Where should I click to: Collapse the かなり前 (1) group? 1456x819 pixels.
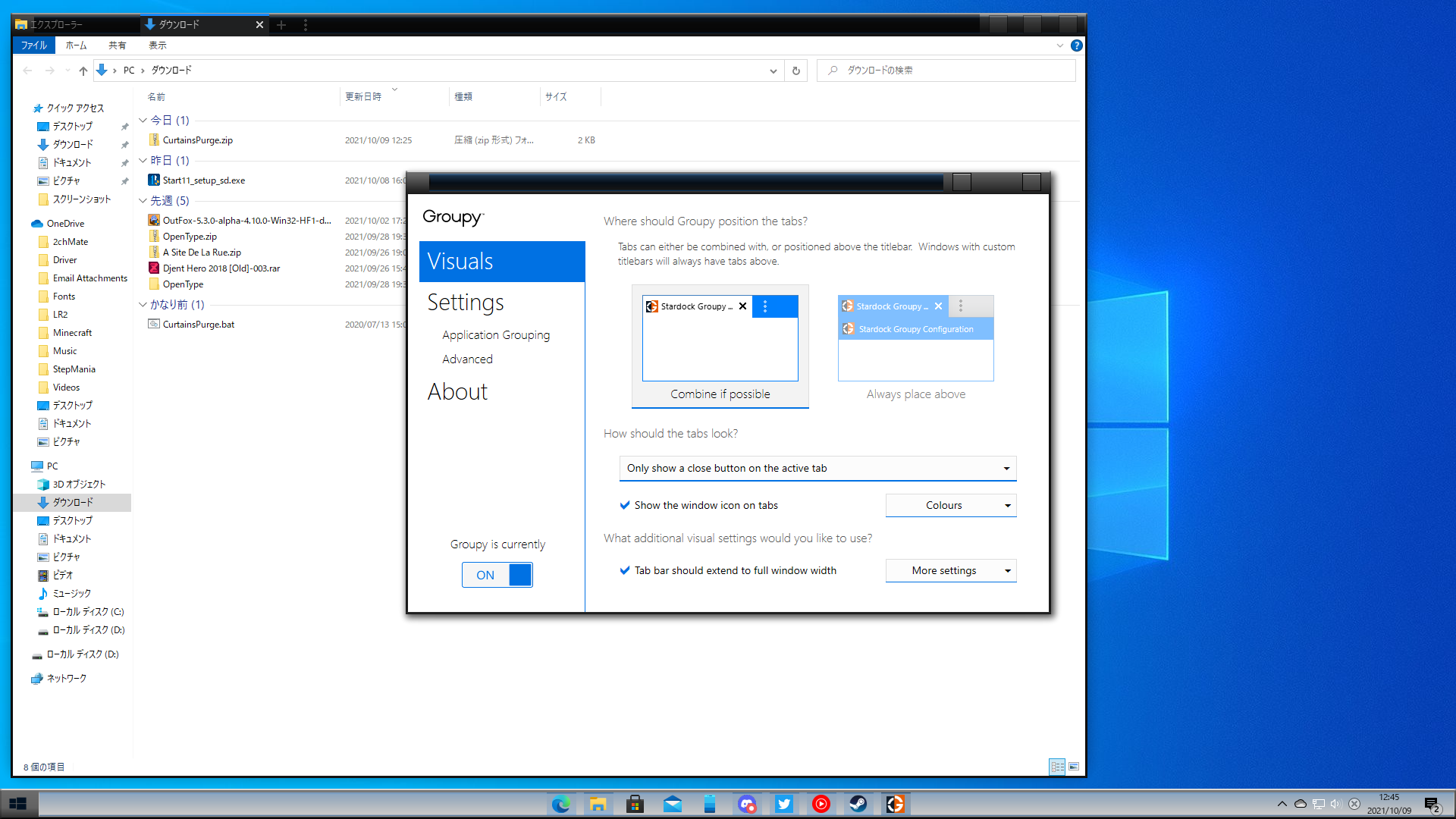(143, 304)
